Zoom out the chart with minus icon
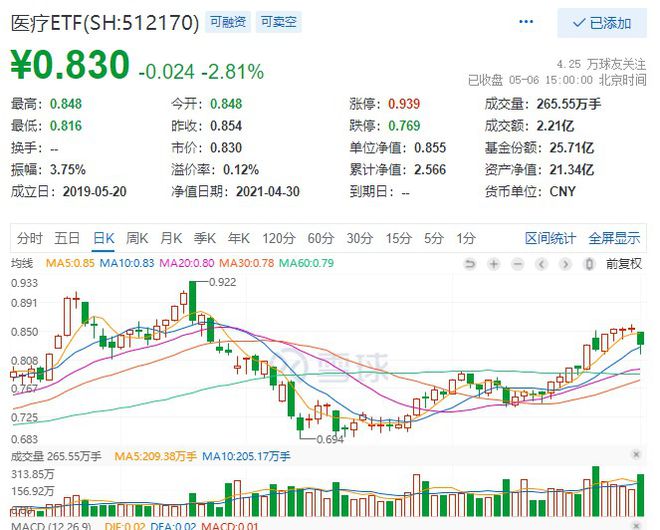 (518, 264)
